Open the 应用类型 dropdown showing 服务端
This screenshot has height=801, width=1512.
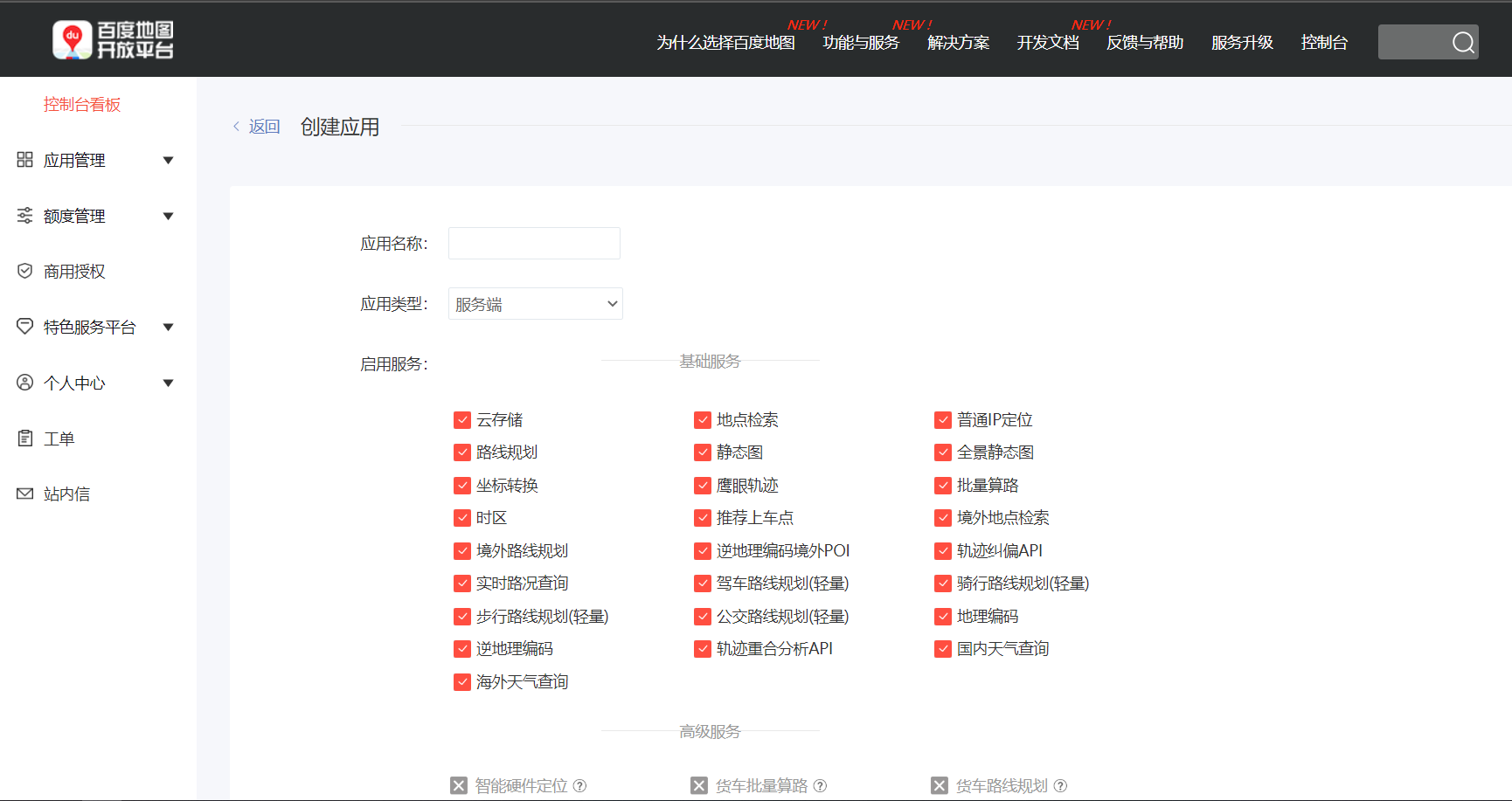pyautogui.click(x=536, y=304)
